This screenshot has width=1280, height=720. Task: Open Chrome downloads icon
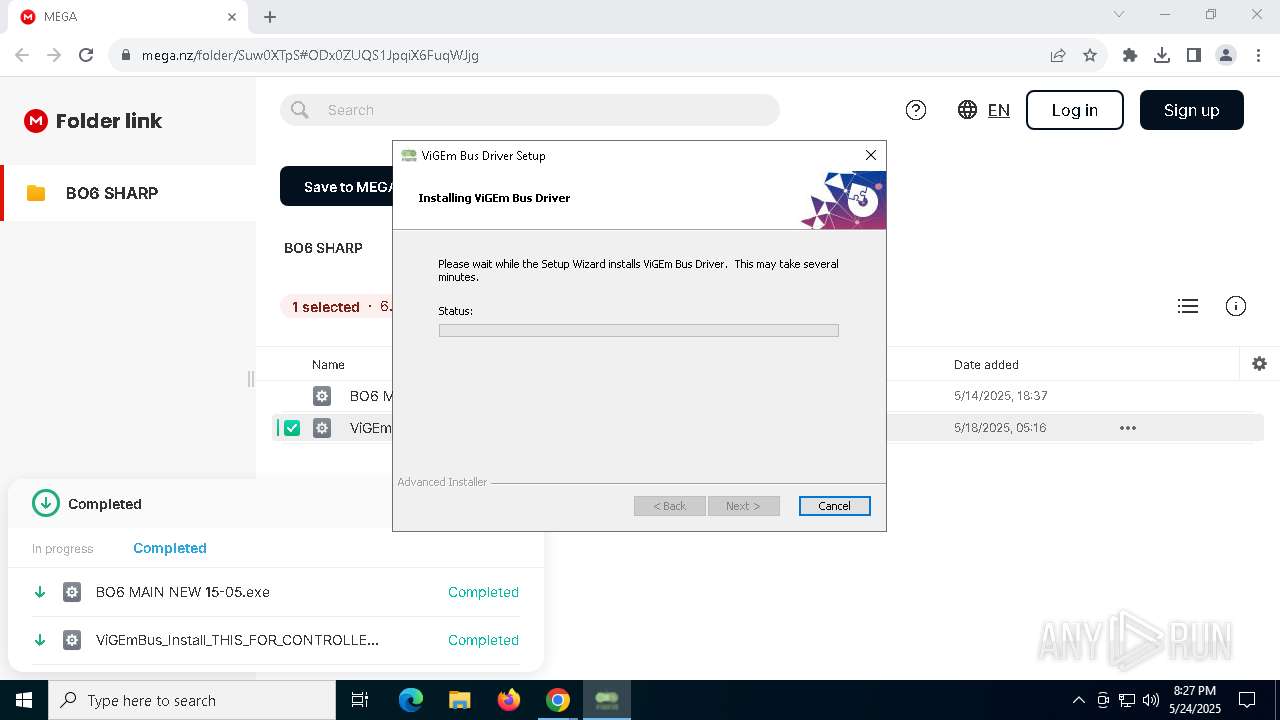click(1162, 55)
